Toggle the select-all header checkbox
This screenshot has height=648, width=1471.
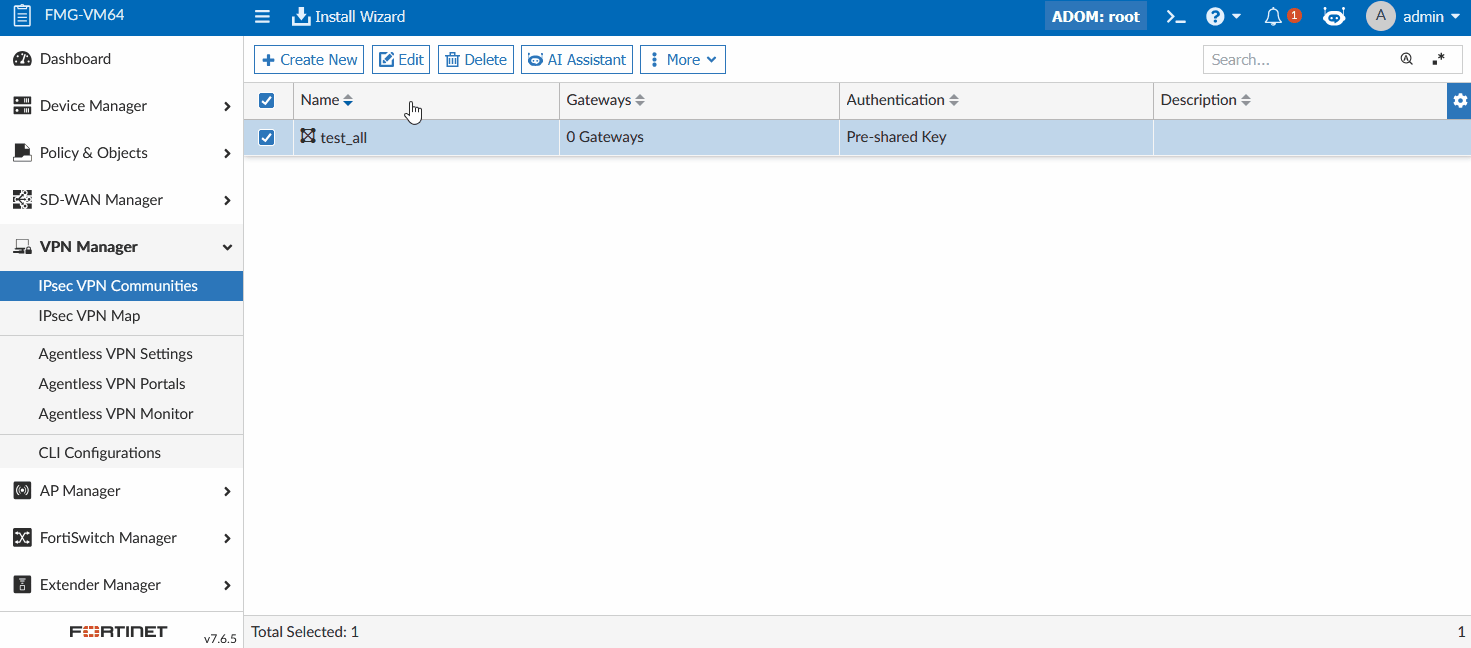point(267,101)
